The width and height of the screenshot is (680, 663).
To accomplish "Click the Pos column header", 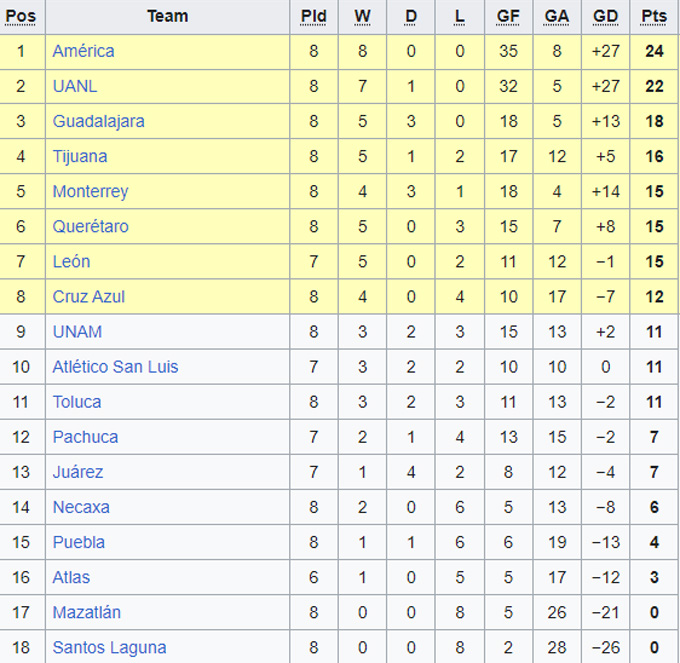I will (21, 16).
